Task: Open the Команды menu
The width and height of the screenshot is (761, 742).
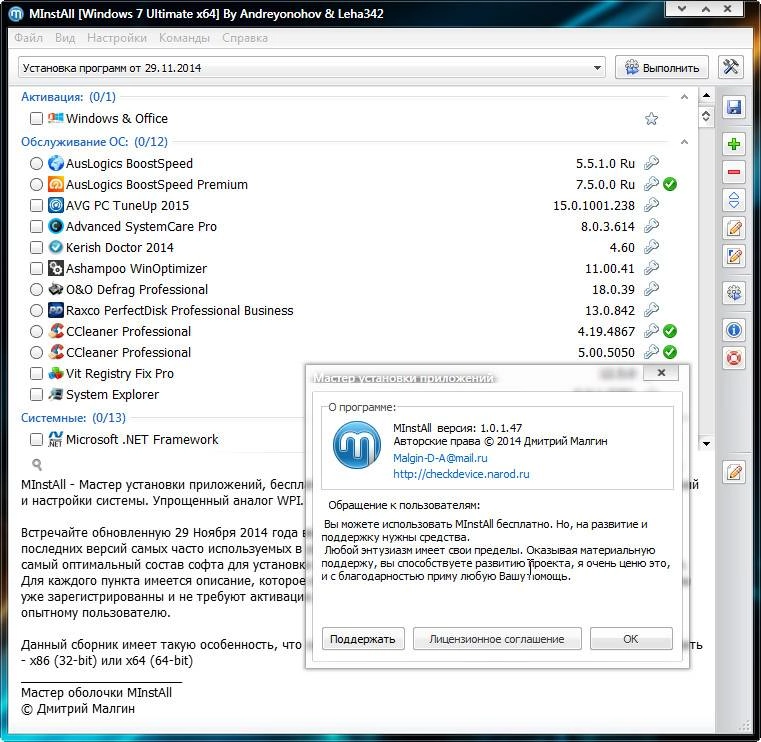Action: 184,38
